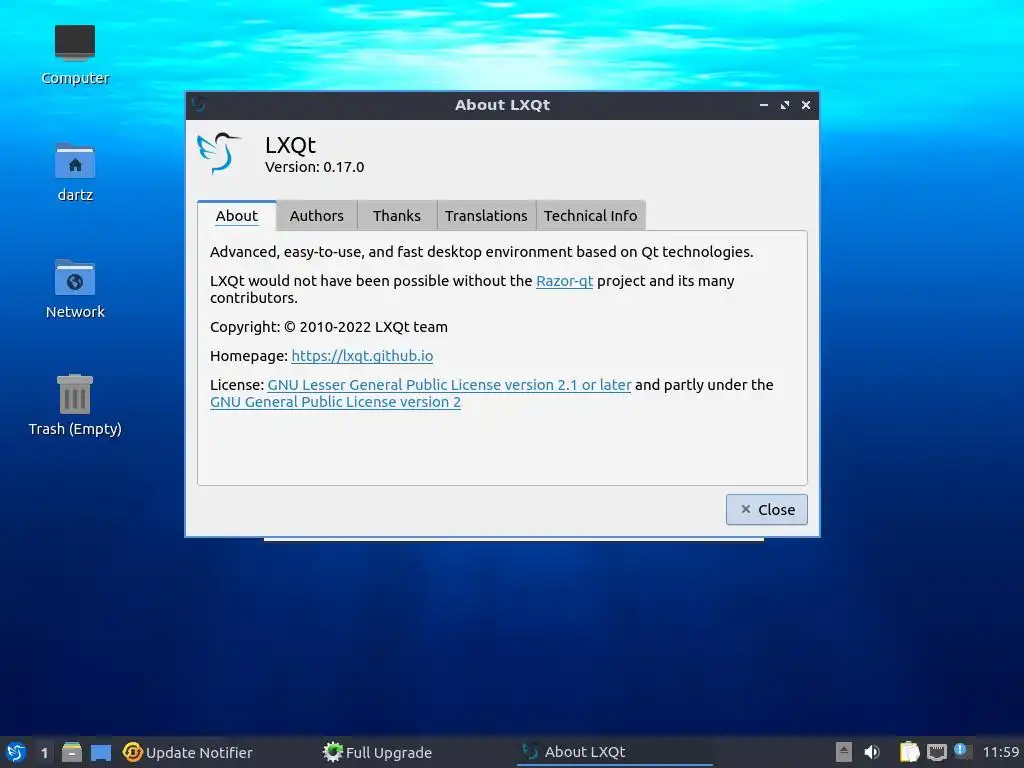This screenshot has height=768, width=1024.
Task: Open the volume control speaker icon
Action: (x=872, y=752)
